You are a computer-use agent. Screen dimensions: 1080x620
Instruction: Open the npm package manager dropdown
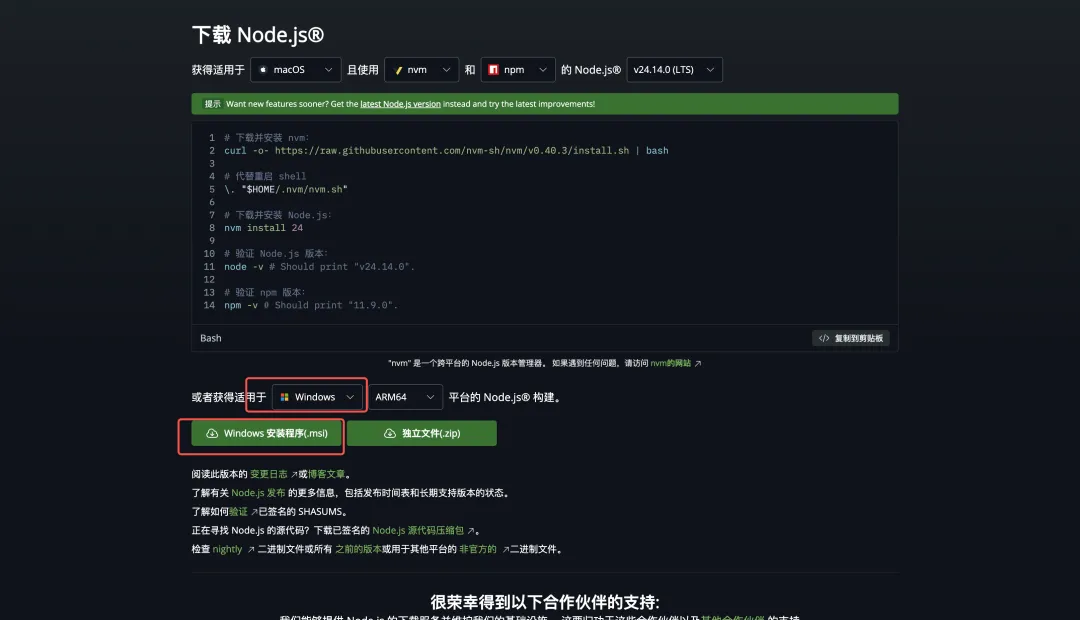(x=518, y=70)
